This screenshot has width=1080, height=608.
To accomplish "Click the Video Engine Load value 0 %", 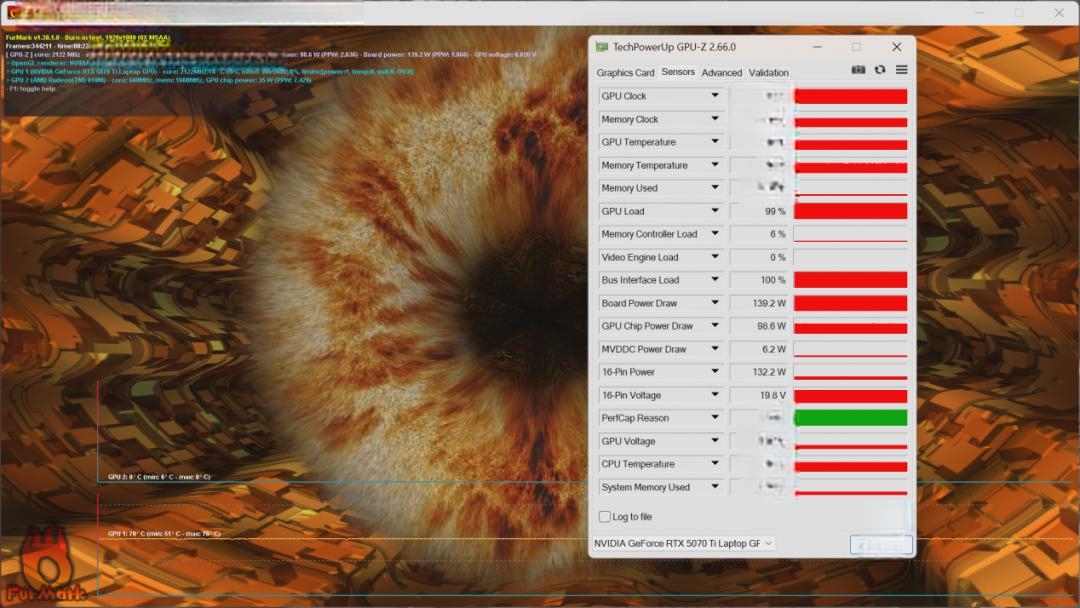I will click(778, 257).
